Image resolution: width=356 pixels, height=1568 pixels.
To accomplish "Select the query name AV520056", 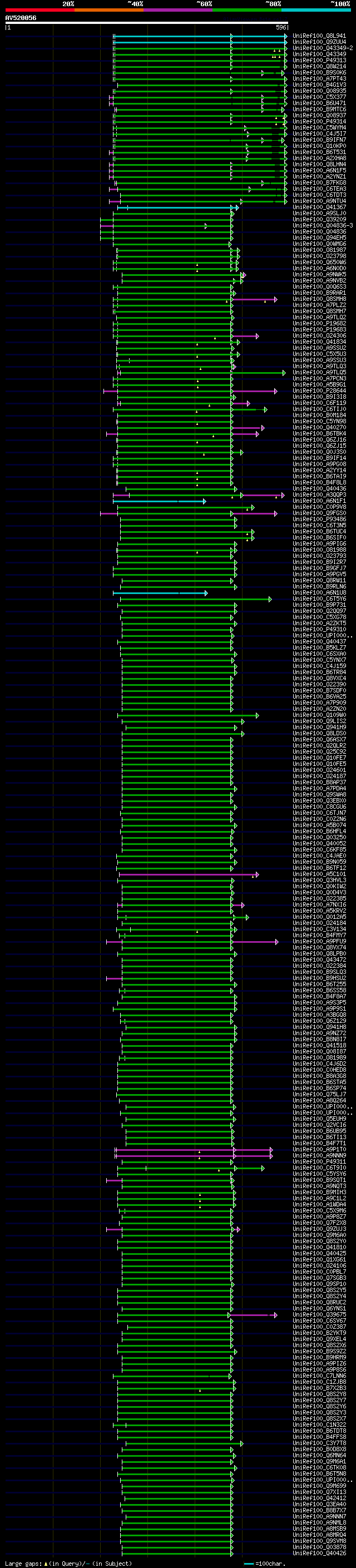I will click(x=21, y=18).
